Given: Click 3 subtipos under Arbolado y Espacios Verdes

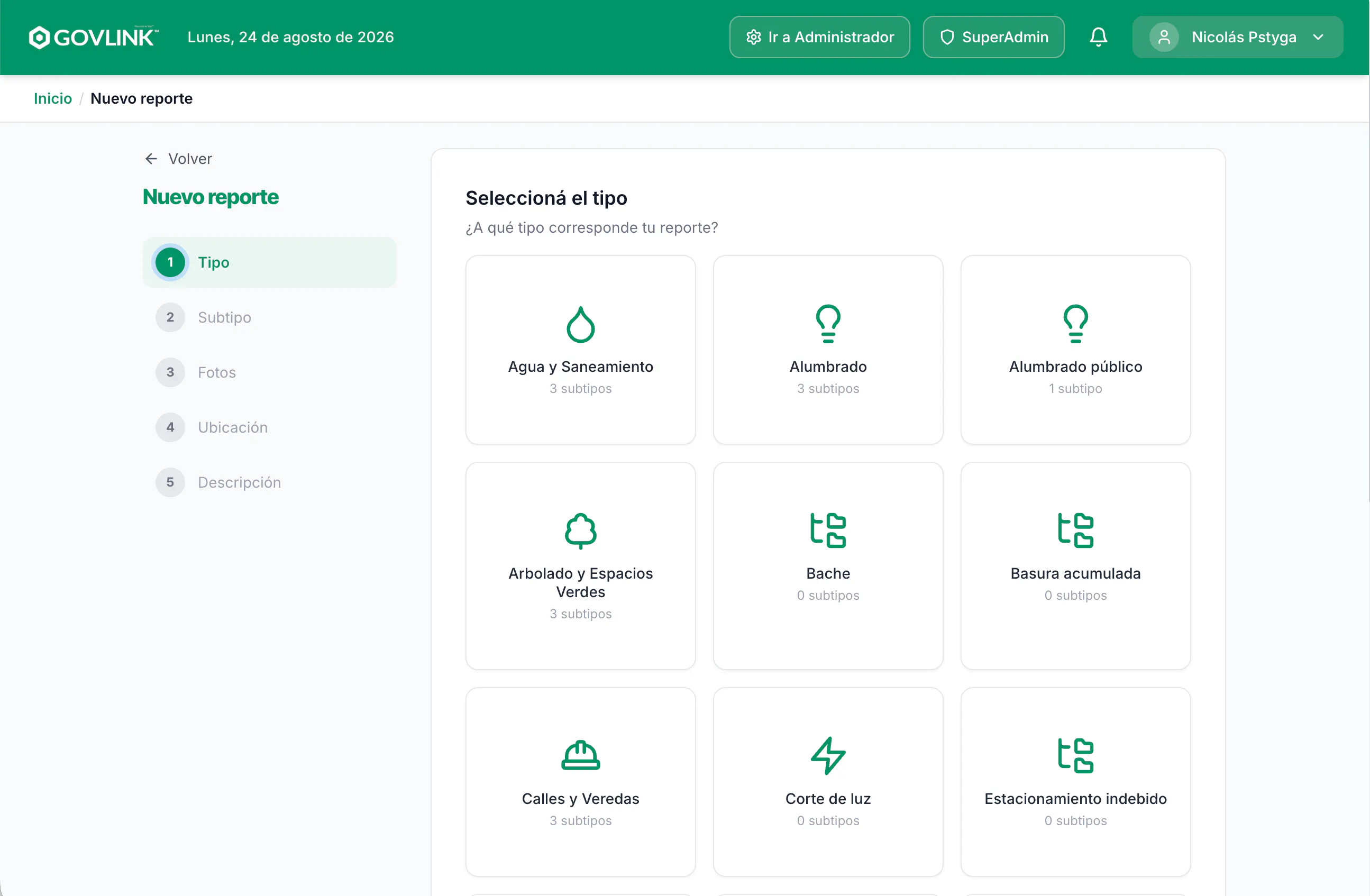Looking at the screenshot, I should (580, 614).
